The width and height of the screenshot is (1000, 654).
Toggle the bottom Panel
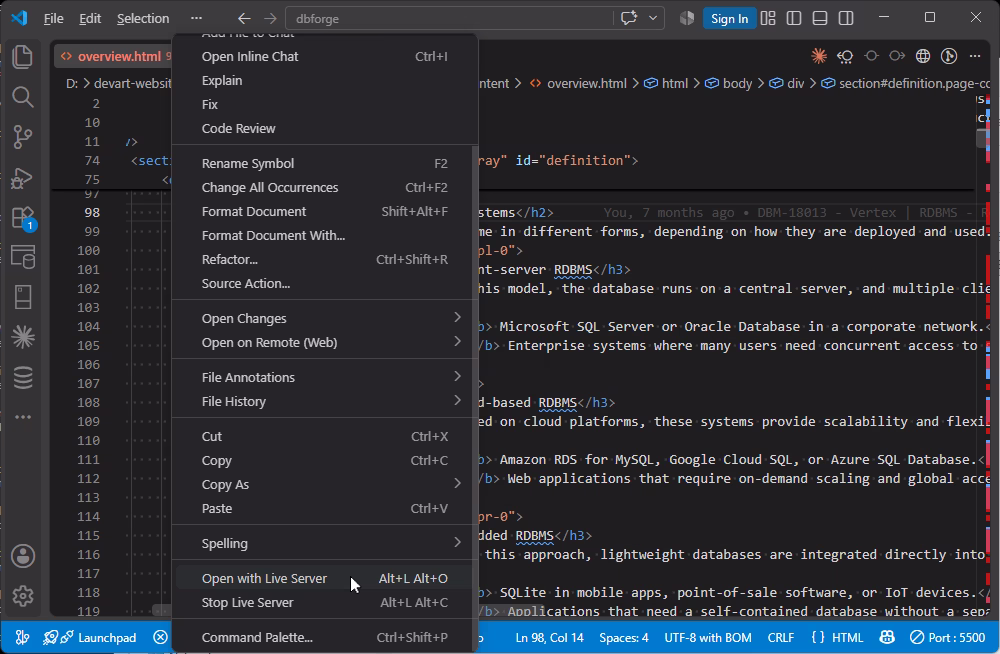(820, 18)
